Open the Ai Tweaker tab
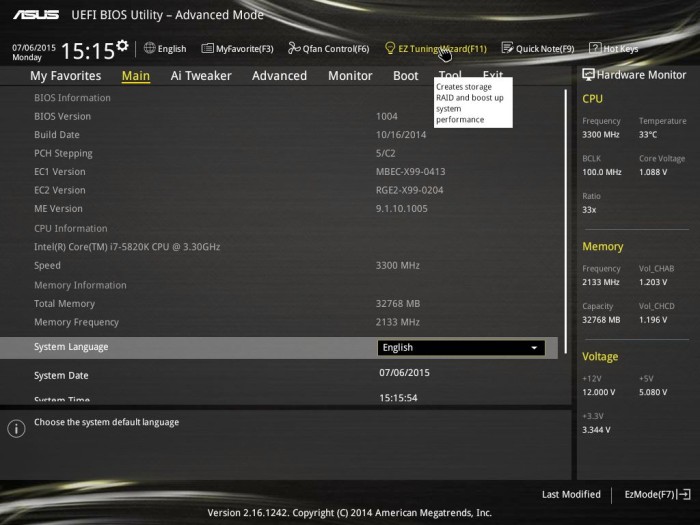The image size is (700, 525). click(x=201, y=75)
